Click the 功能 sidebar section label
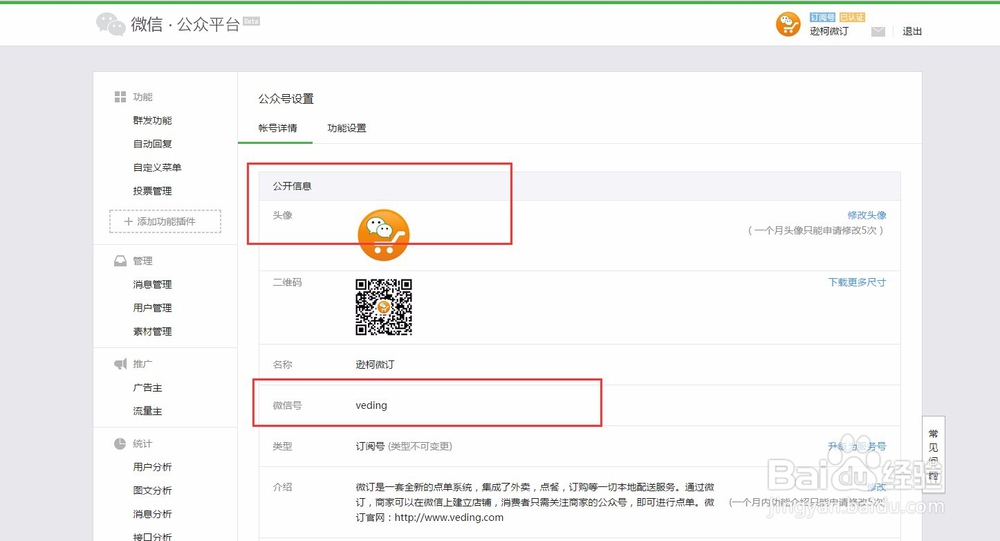Viewport: 1000px width, 541px height. pos(143,97)
